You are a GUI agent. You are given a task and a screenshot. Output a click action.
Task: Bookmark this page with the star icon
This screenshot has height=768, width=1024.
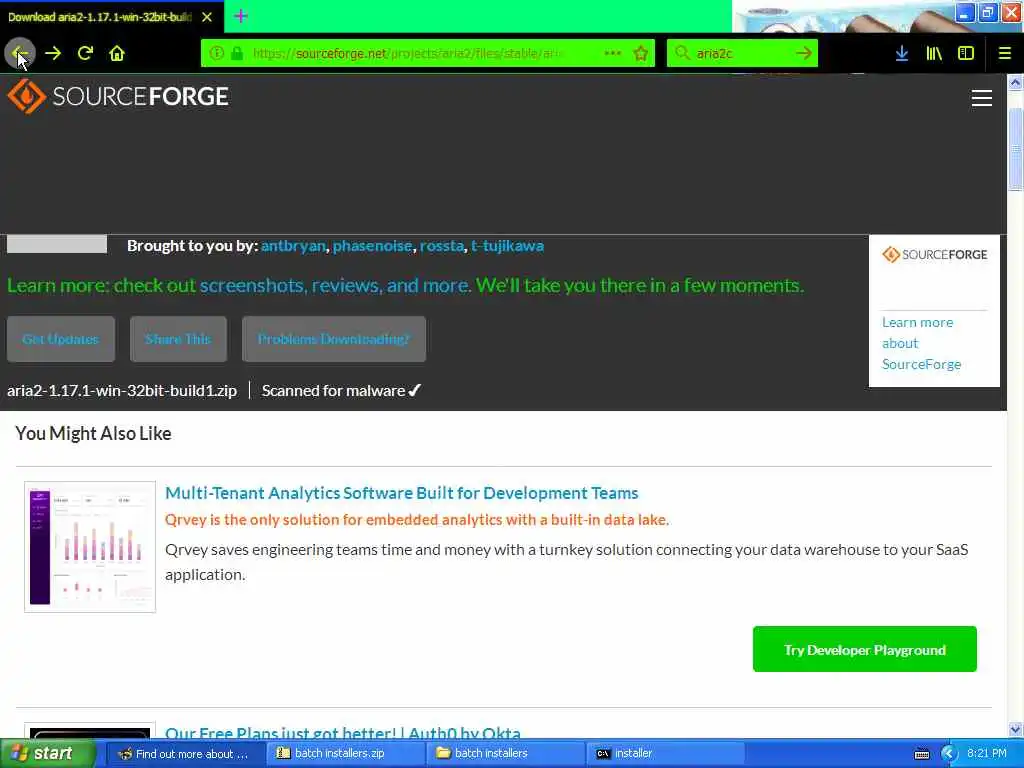pyautogui.click(x=641, y=54)
